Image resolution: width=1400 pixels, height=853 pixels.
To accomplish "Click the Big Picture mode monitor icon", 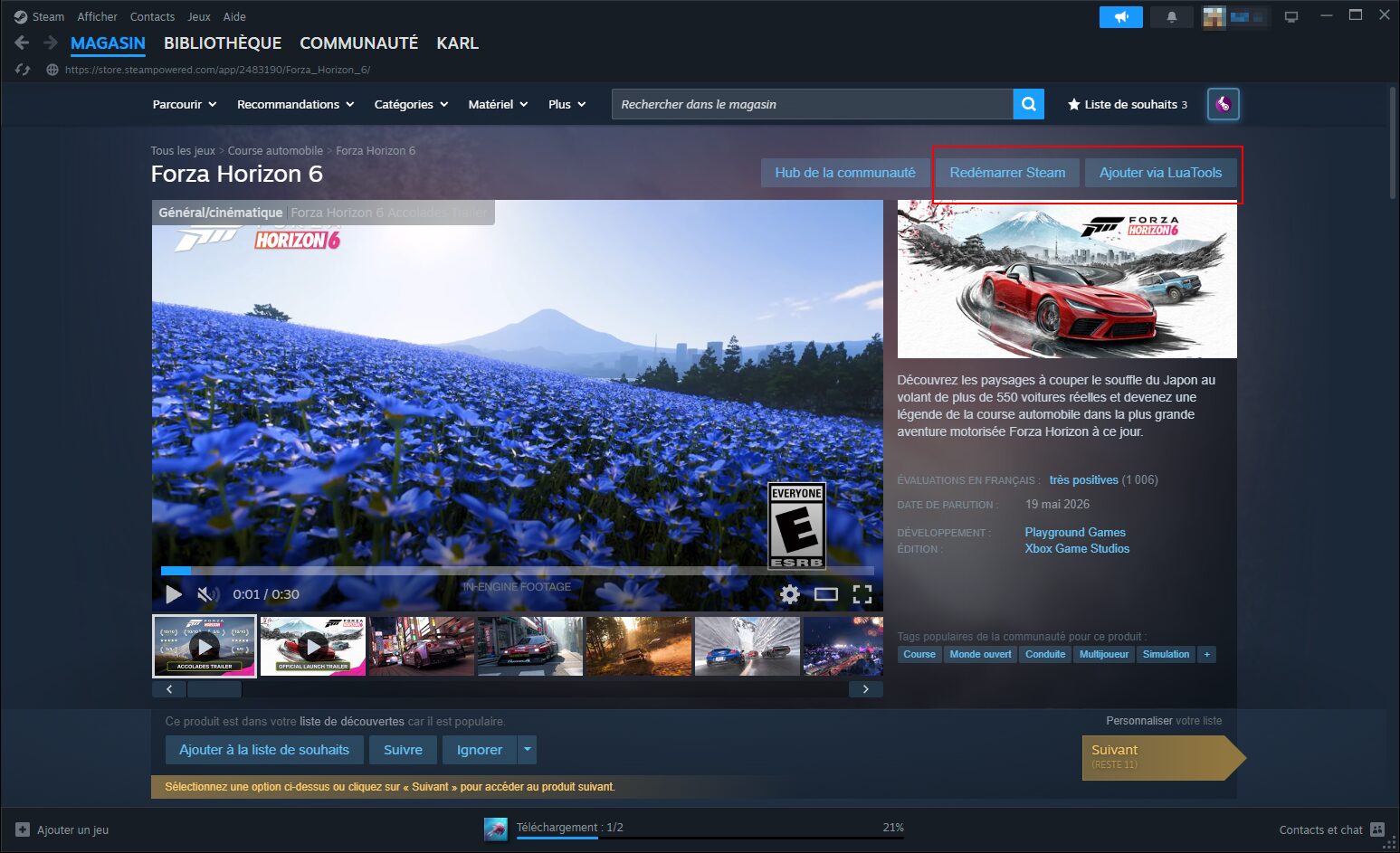I will pos(1291,16).
